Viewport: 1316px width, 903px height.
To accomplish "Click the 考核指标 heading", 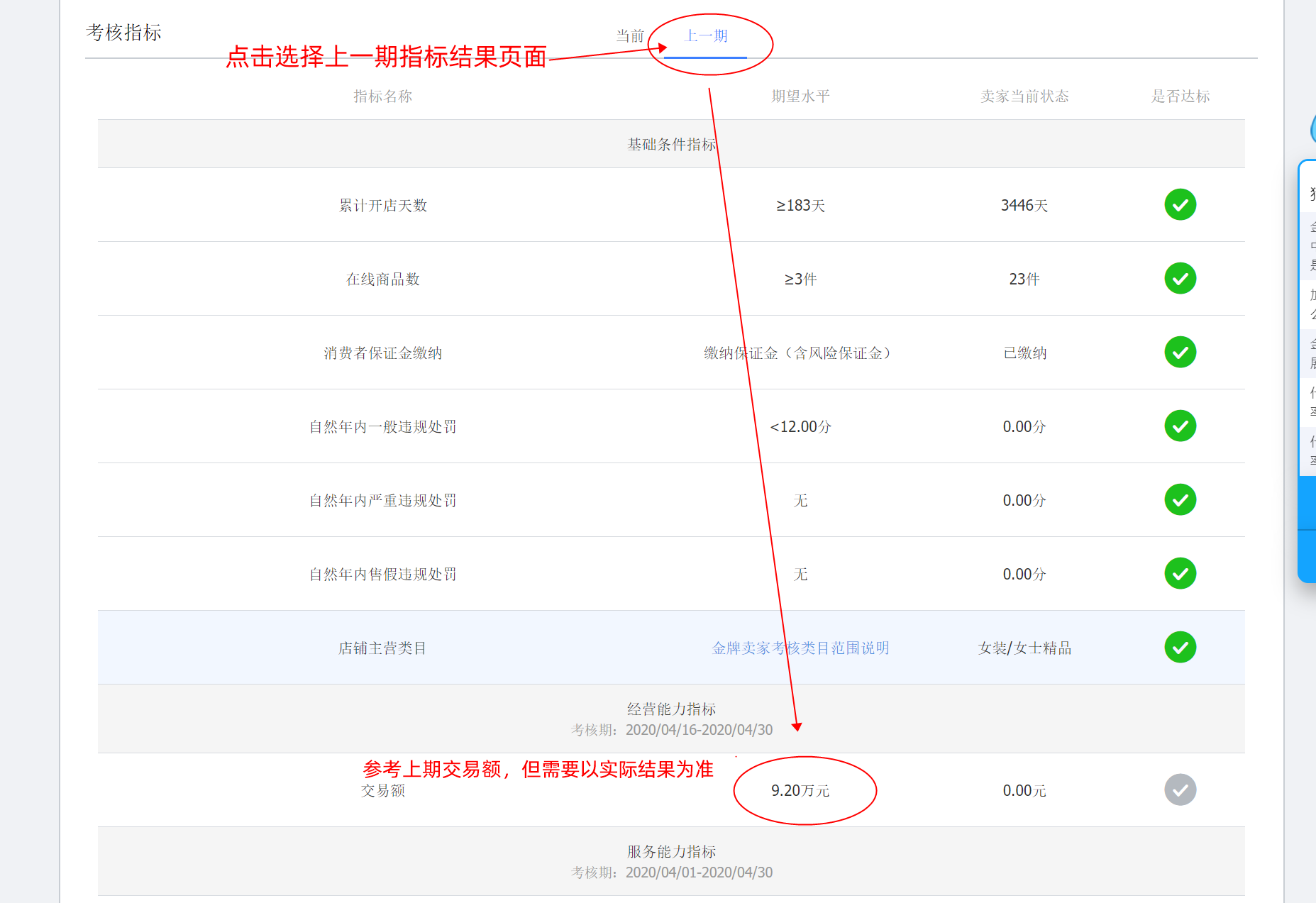I will coord(123,33).
